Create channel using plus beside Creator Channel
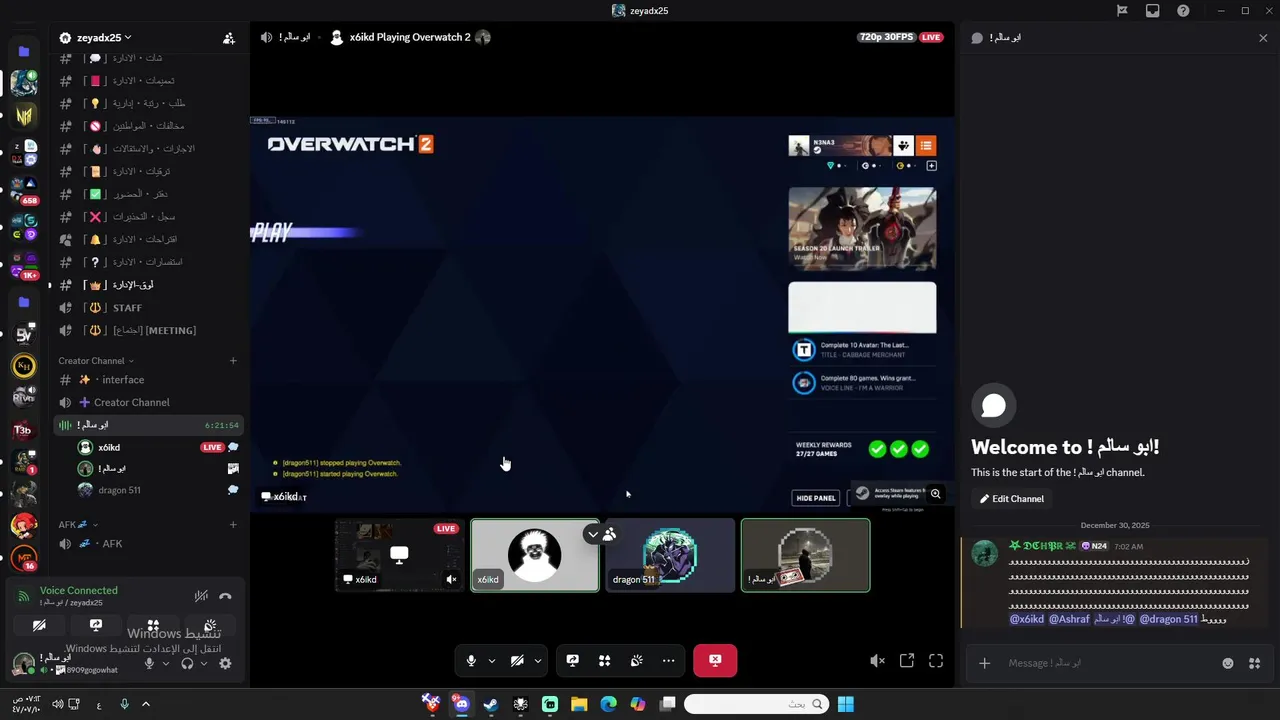 click(x=233, y=361)
